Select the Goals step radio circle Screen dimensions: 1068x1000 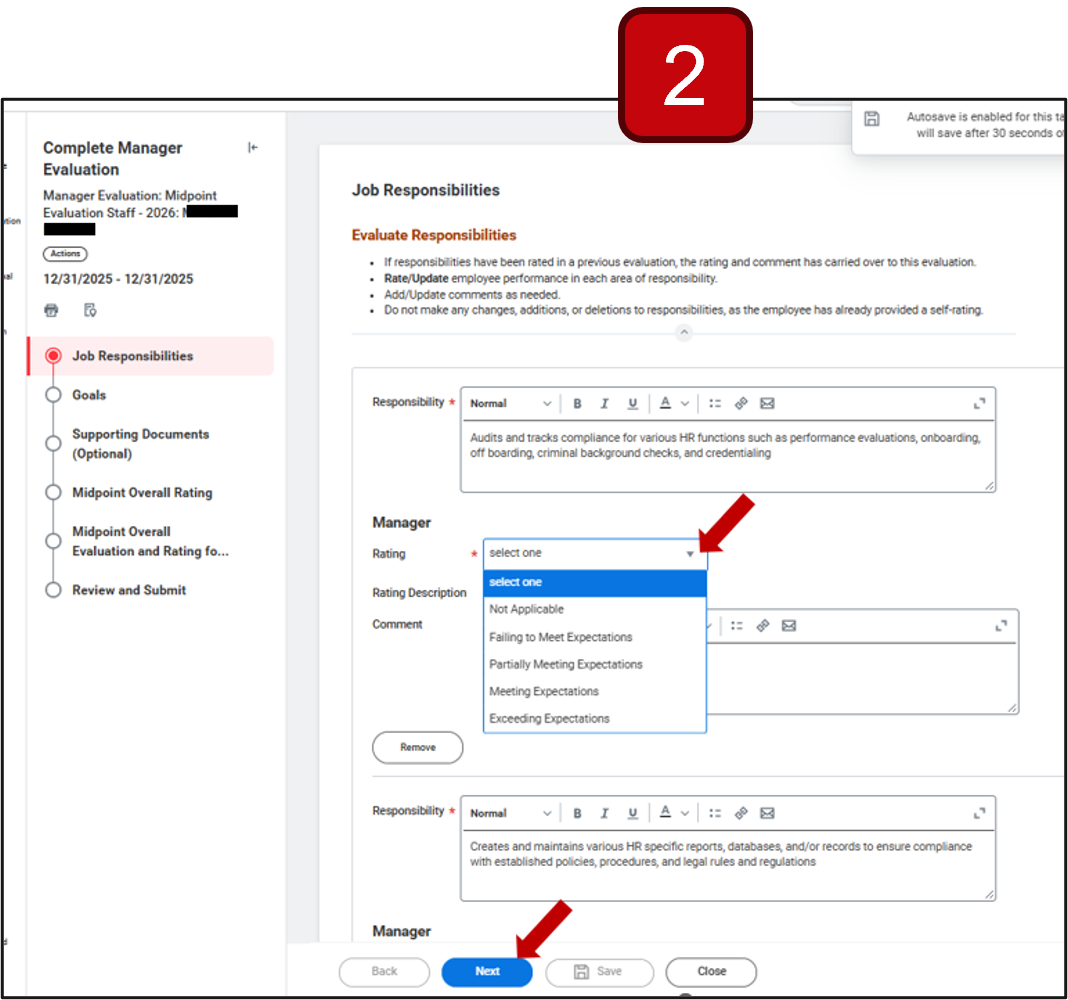click(53, 395)
